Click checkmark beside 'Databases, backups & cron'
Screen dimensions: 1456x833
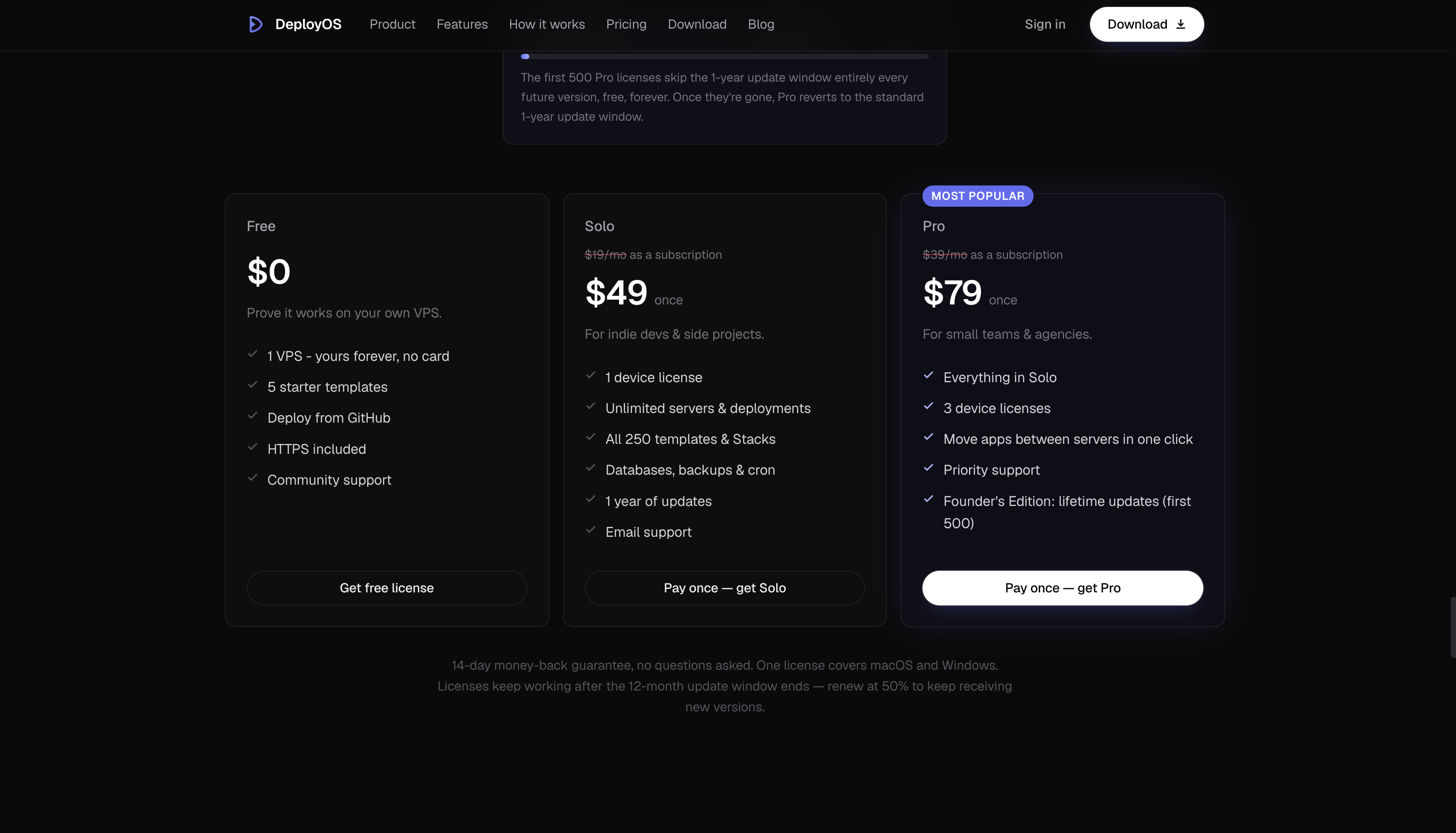tap(591, 468)
